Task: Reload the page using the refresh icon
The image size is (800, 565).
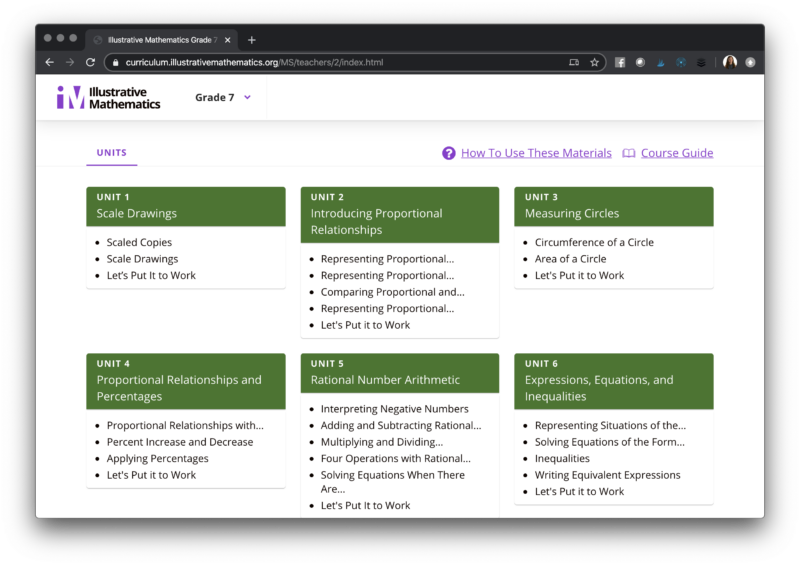Action: pyautogui.click(x=90, y=62)
